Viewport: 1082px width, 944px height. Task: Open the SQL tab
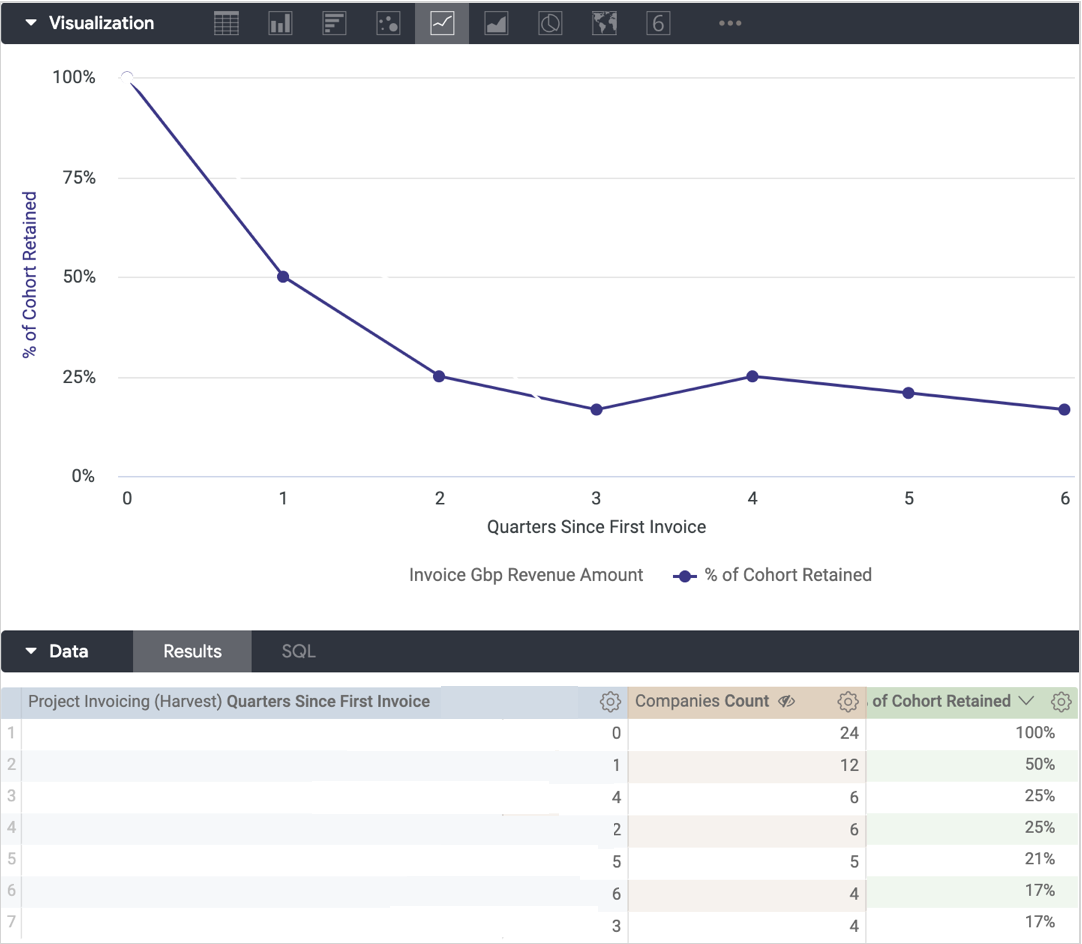click(298, 652)
